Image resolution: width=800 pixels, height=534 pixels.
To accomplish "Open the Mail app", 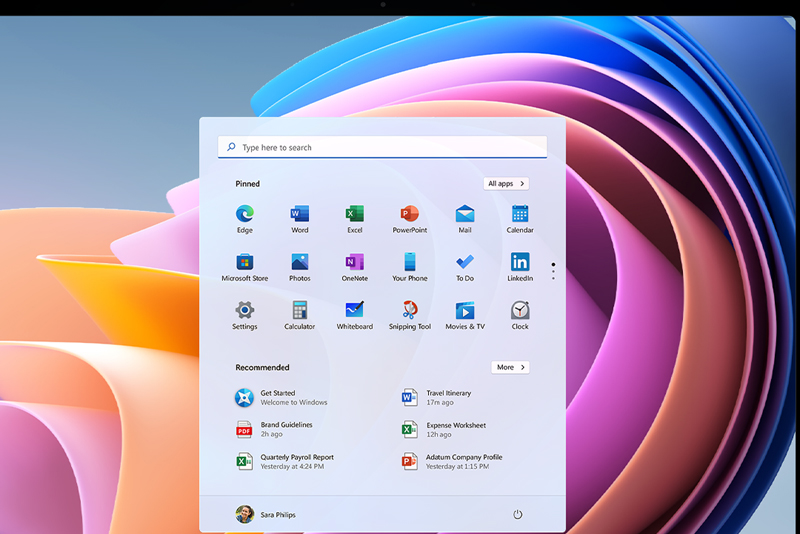I will tap(465, 218).
